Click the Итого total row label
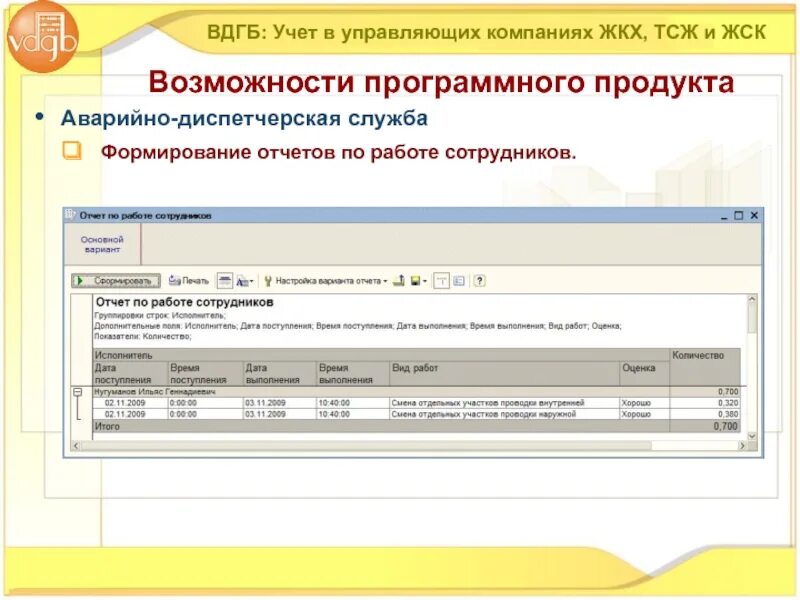Image resolution: width=800 pixels, height=600 pixels. pyautogui.click(x=107, y=427)
